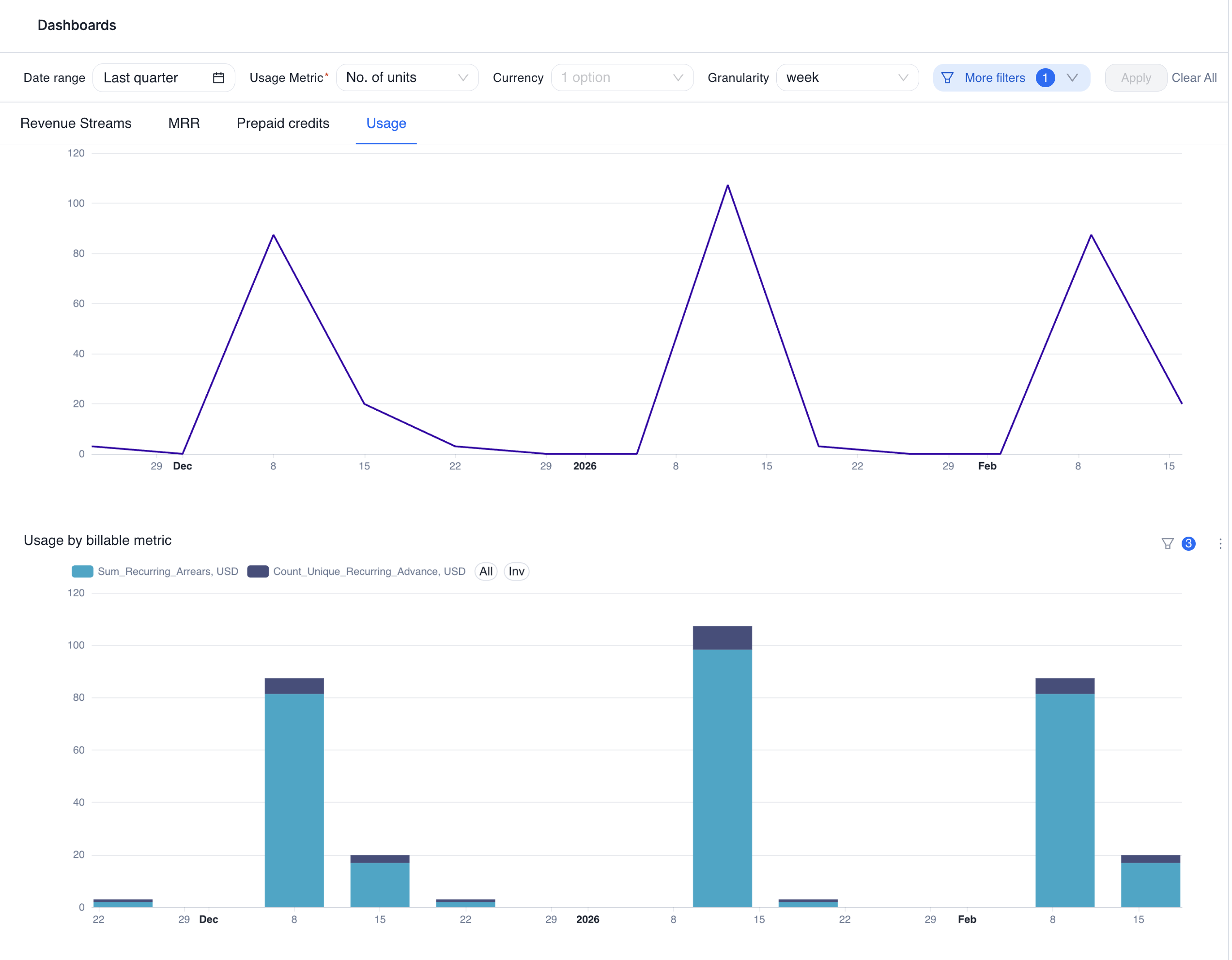Click the calendar icon in Date range
The width and height of the screenshot is (1232, 960).
tap(218, 78)
